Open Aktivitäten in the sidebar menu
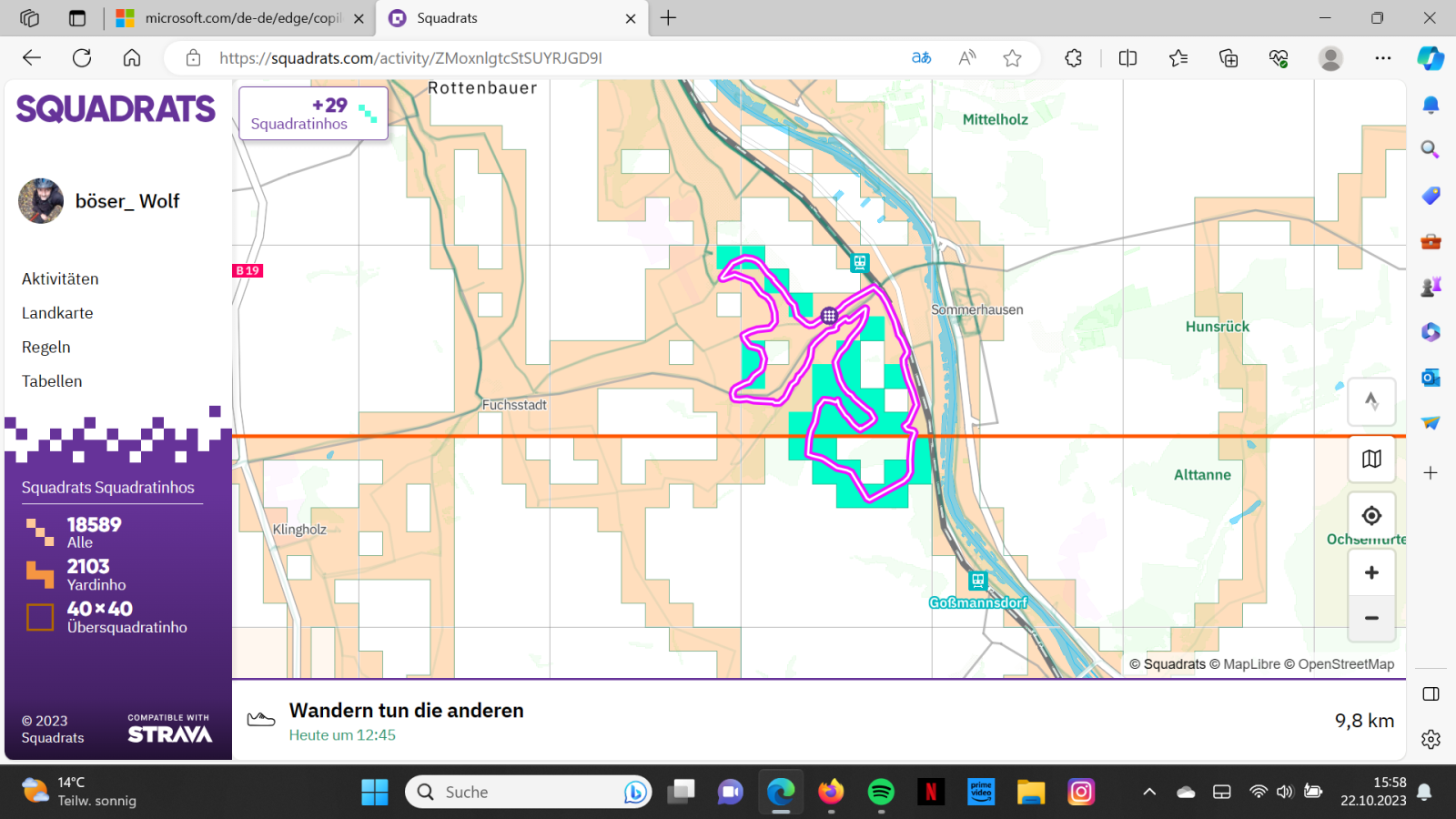 point(60,279)
